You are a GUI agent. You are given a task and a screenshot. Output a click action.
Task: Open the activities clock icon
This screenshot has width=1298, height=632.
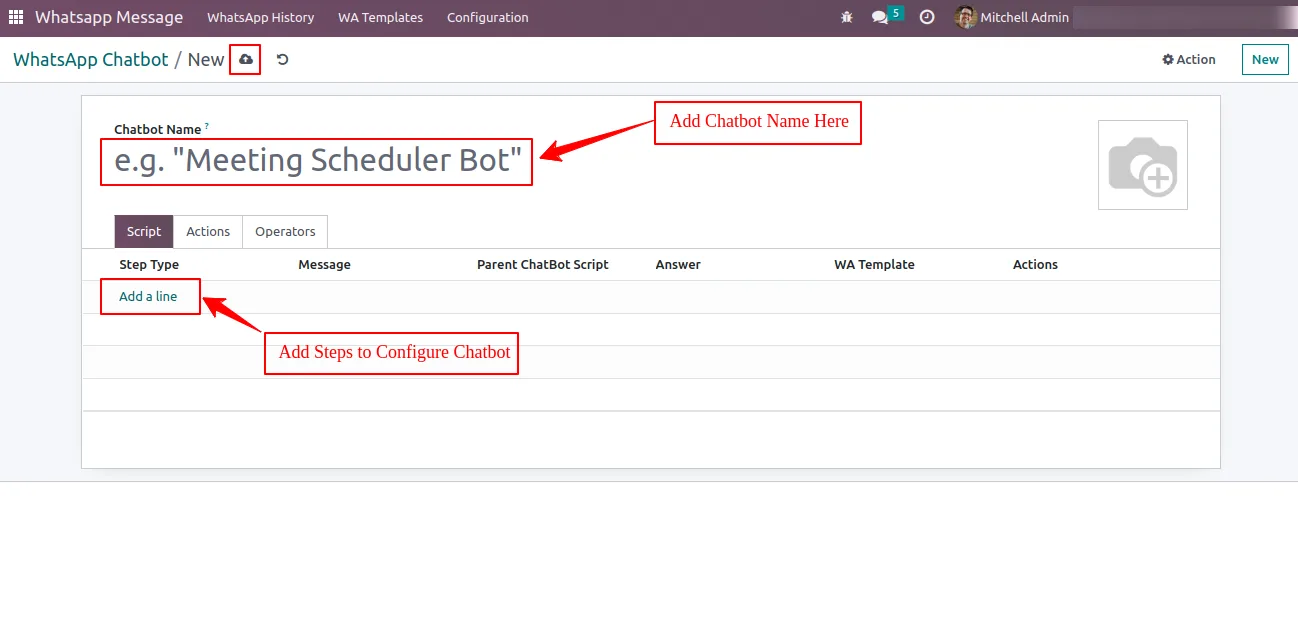click(927, 17)
